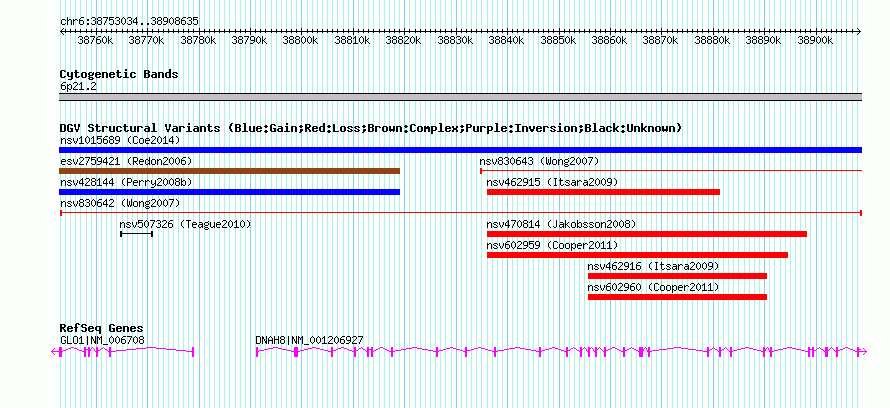Click the 38810k ruler tick label
Image resolution: width=890 pixels, height=408 pixels.
pos(352,41)
